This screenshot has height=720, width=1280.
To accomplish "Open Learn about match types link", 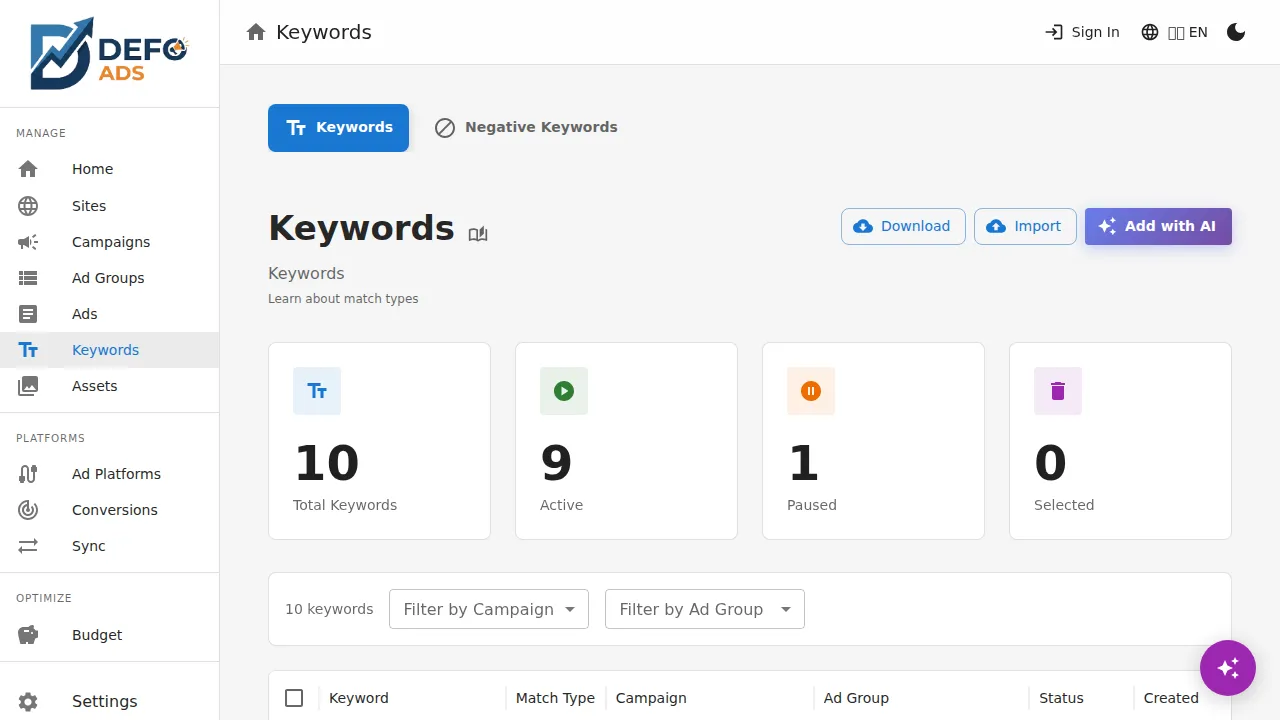I will tap(343, 299).
